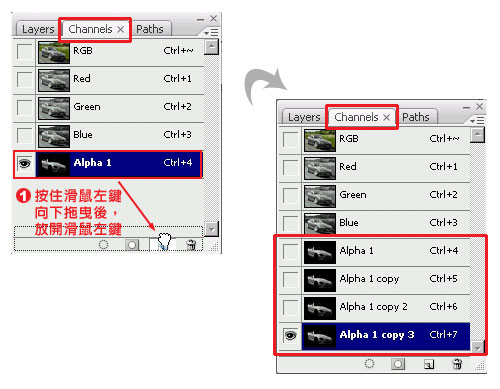Minimize the left Channels panel
This screenshot has height=389, width=500.
[200, 20]
